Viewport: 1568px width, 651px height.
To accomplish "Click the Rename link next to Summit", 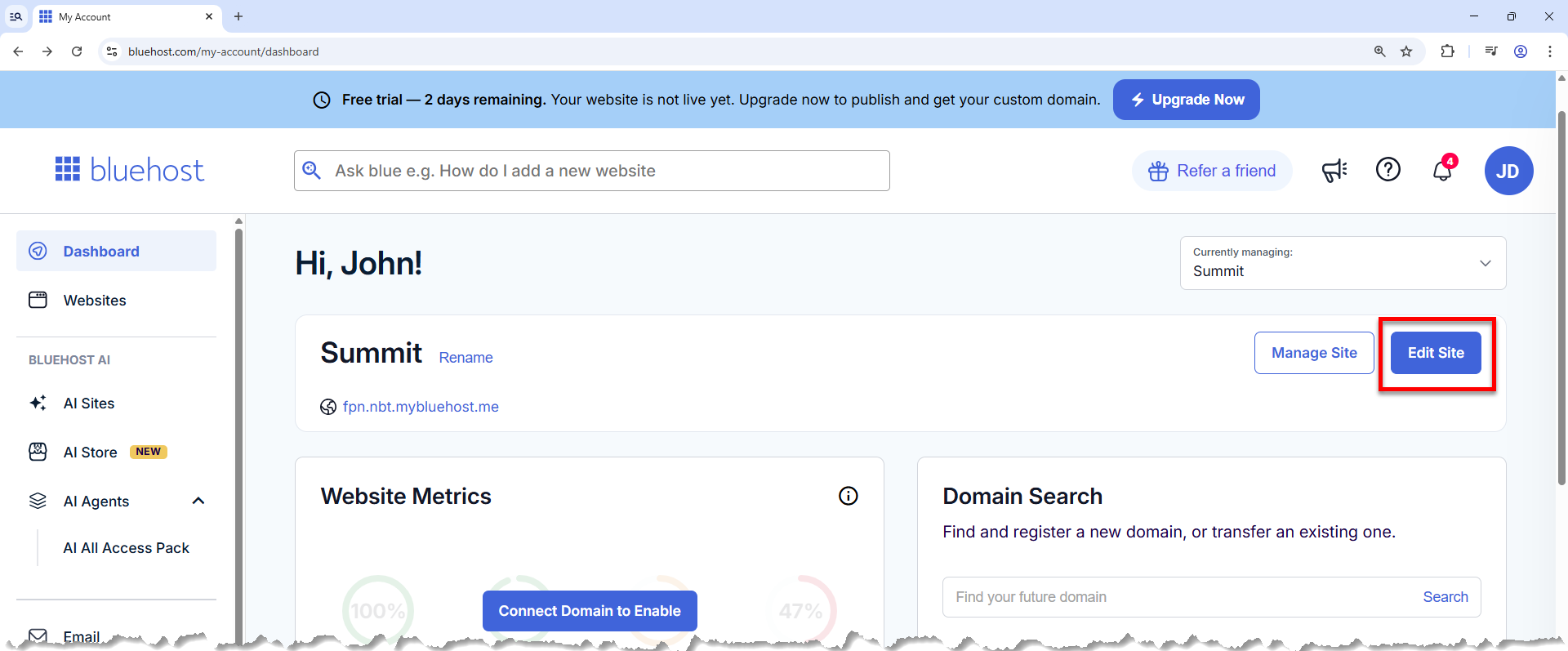I will (x=465, y=358).
